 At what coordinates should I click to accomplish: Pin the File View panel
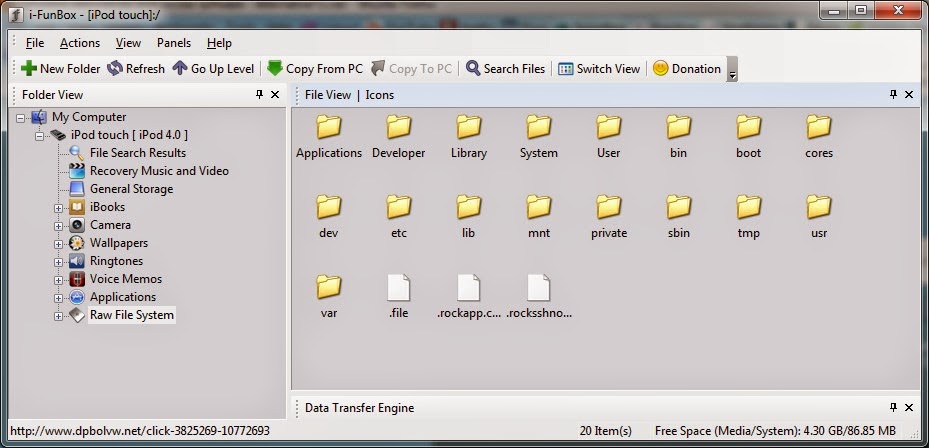893,94
